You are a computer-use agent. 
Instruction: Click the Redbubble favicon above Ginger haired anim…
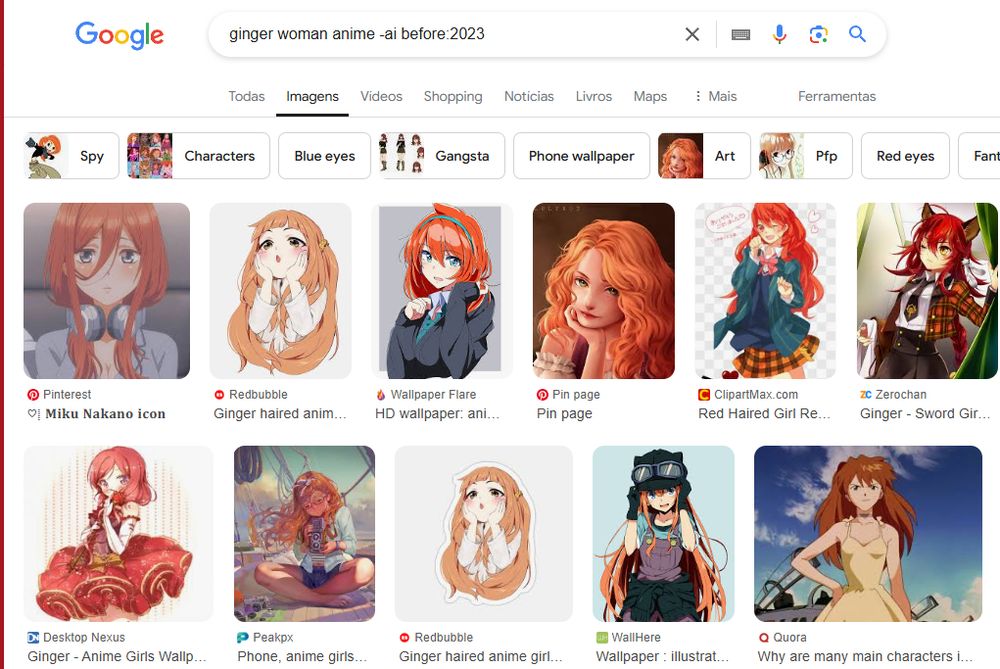point(219,395)
